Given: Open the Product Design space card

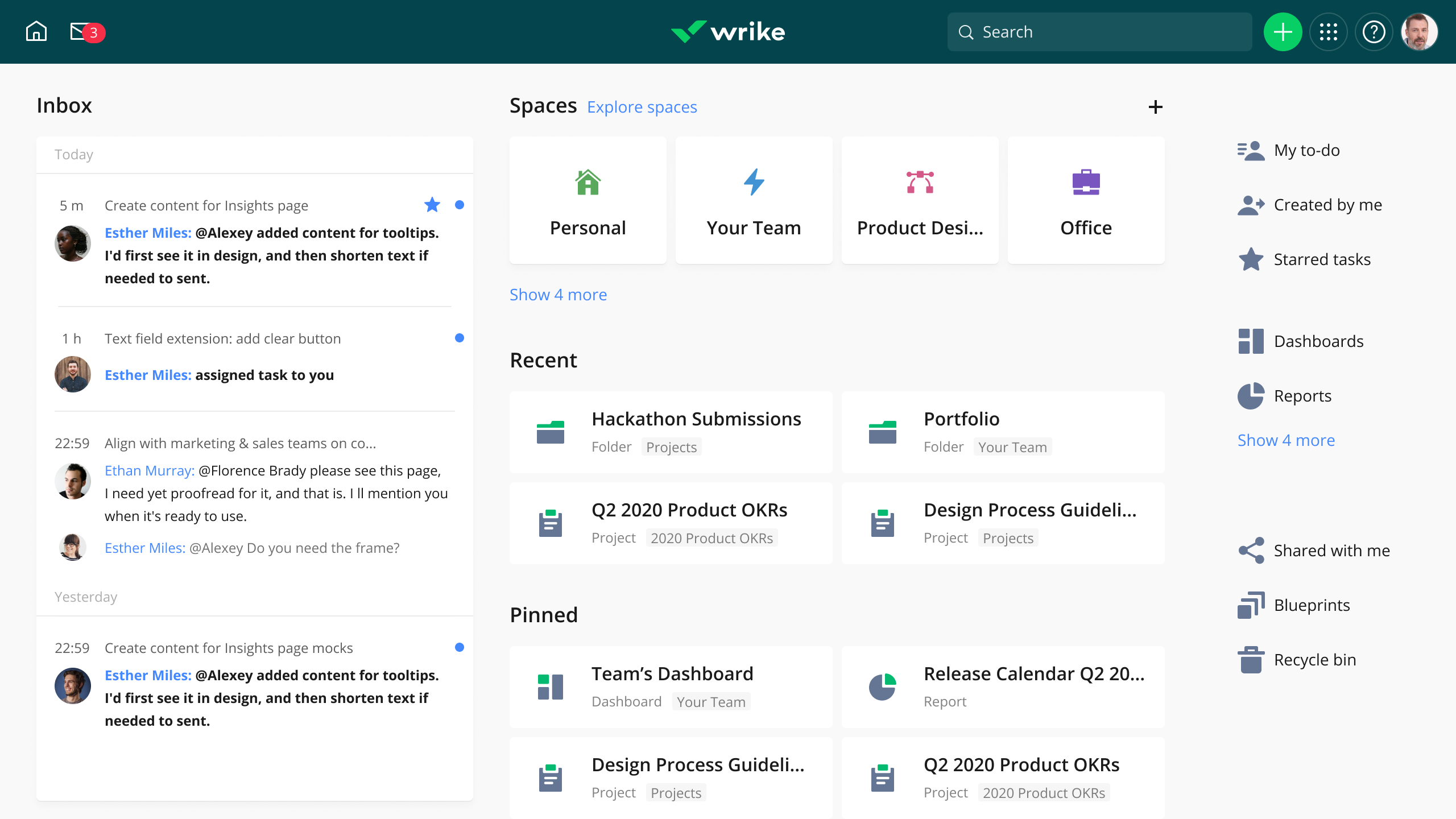Looking at the screenshot, I should (920, 200).
